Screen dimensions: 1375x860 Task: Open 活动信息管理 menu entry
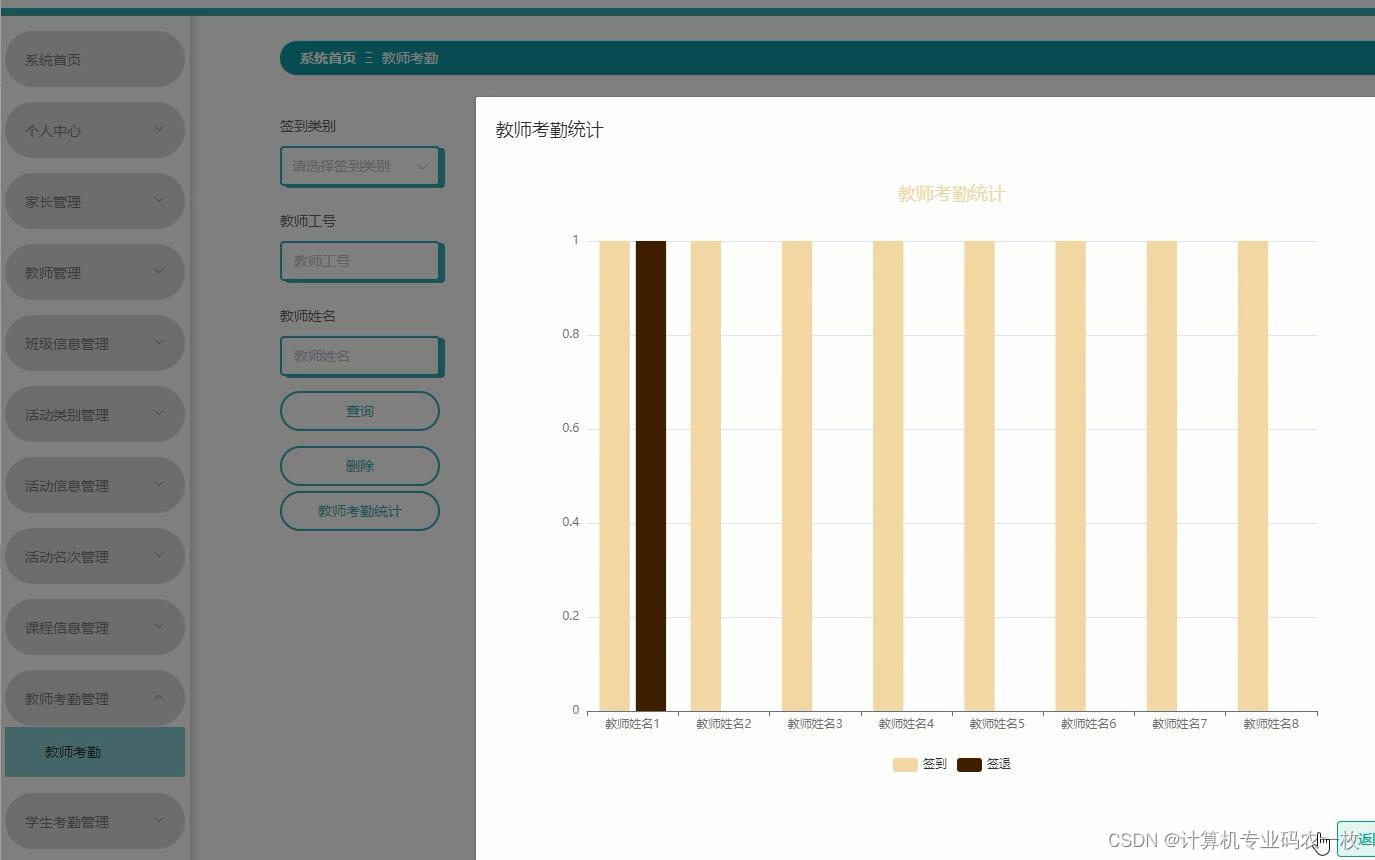coord(95,485)
